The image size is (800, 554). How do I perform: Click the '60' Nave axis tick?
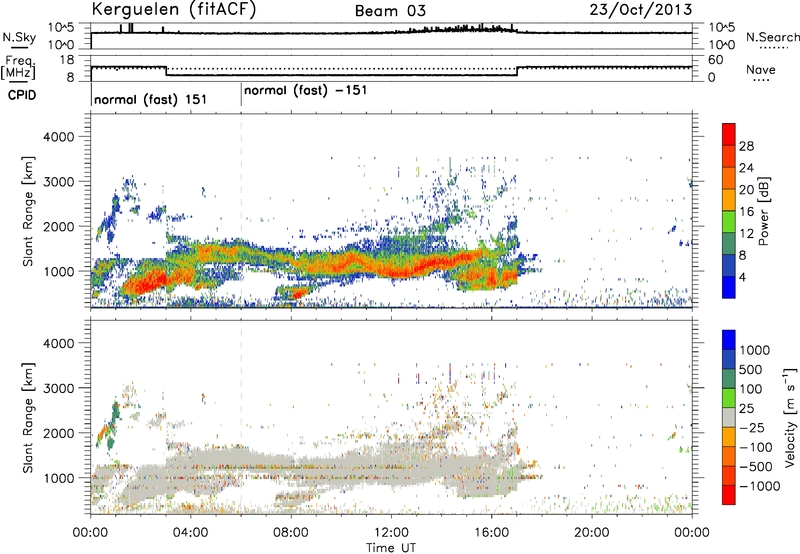[715, 60]
